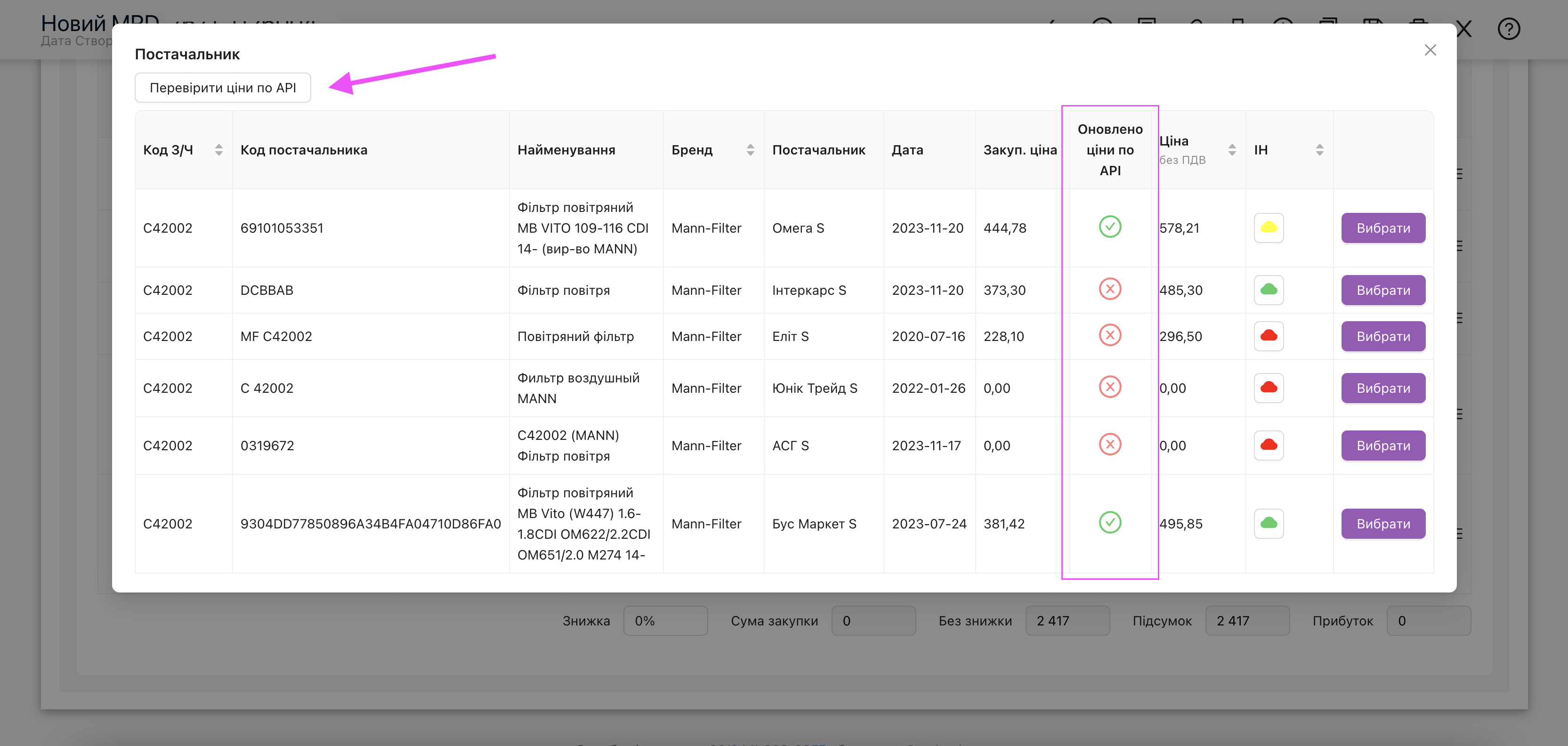Choose Бус Маркет S with Вибрати
The image size is (1568, 746).
pyautogui.click(x=1383, y=524)
